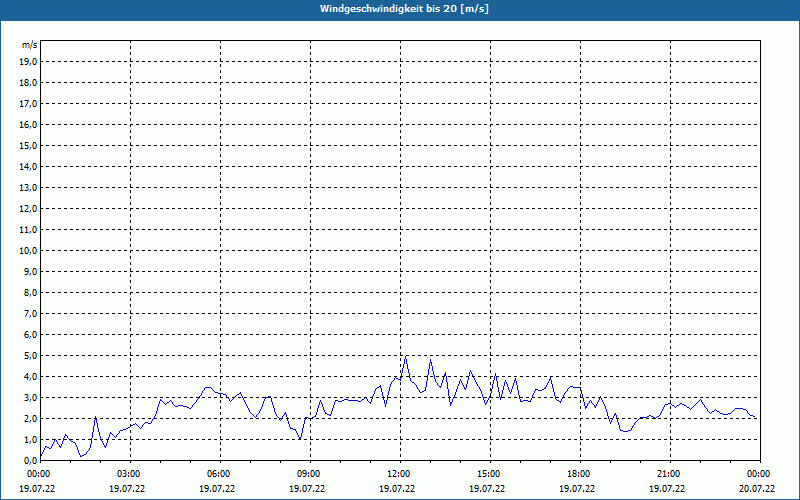The height and width of the screenshot is (500, 800).
Task: Click the 18,0 y-axis label
Action: (x=28, y=83)
